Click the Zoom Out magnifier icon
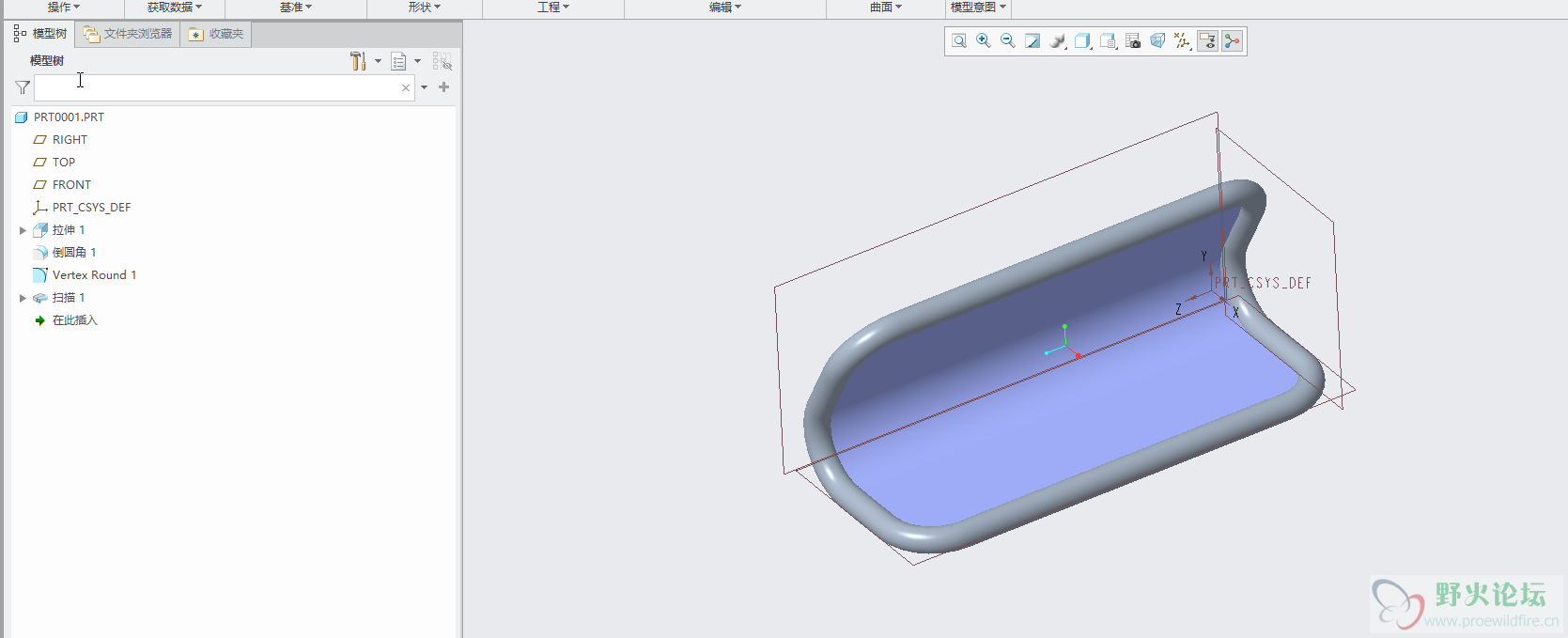This screenshot has height=638, width=1568. pyautogui.click(x=1008, y=41)
